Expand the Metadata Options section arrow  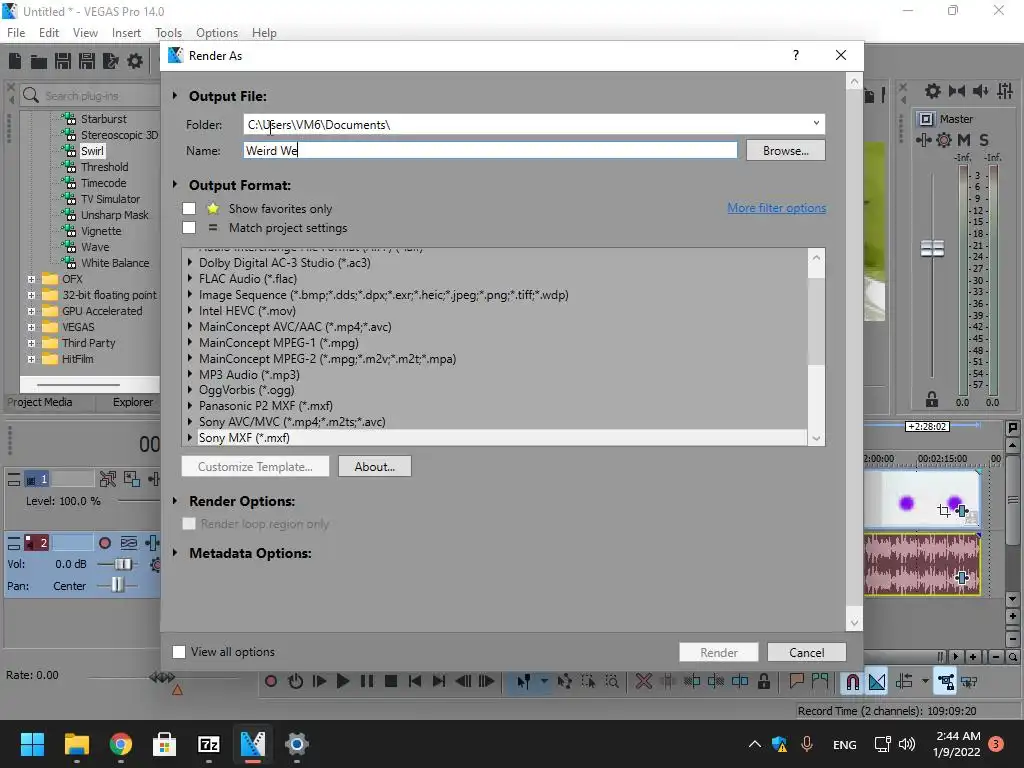(175, 553)
